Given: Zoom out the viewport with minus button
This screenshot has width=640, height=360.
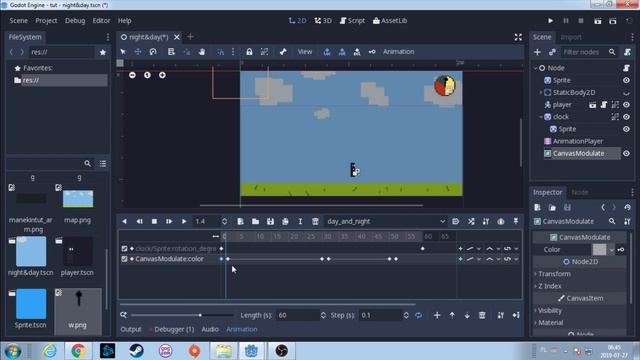Looking at the screenshot, I should [x=132, y=75].
